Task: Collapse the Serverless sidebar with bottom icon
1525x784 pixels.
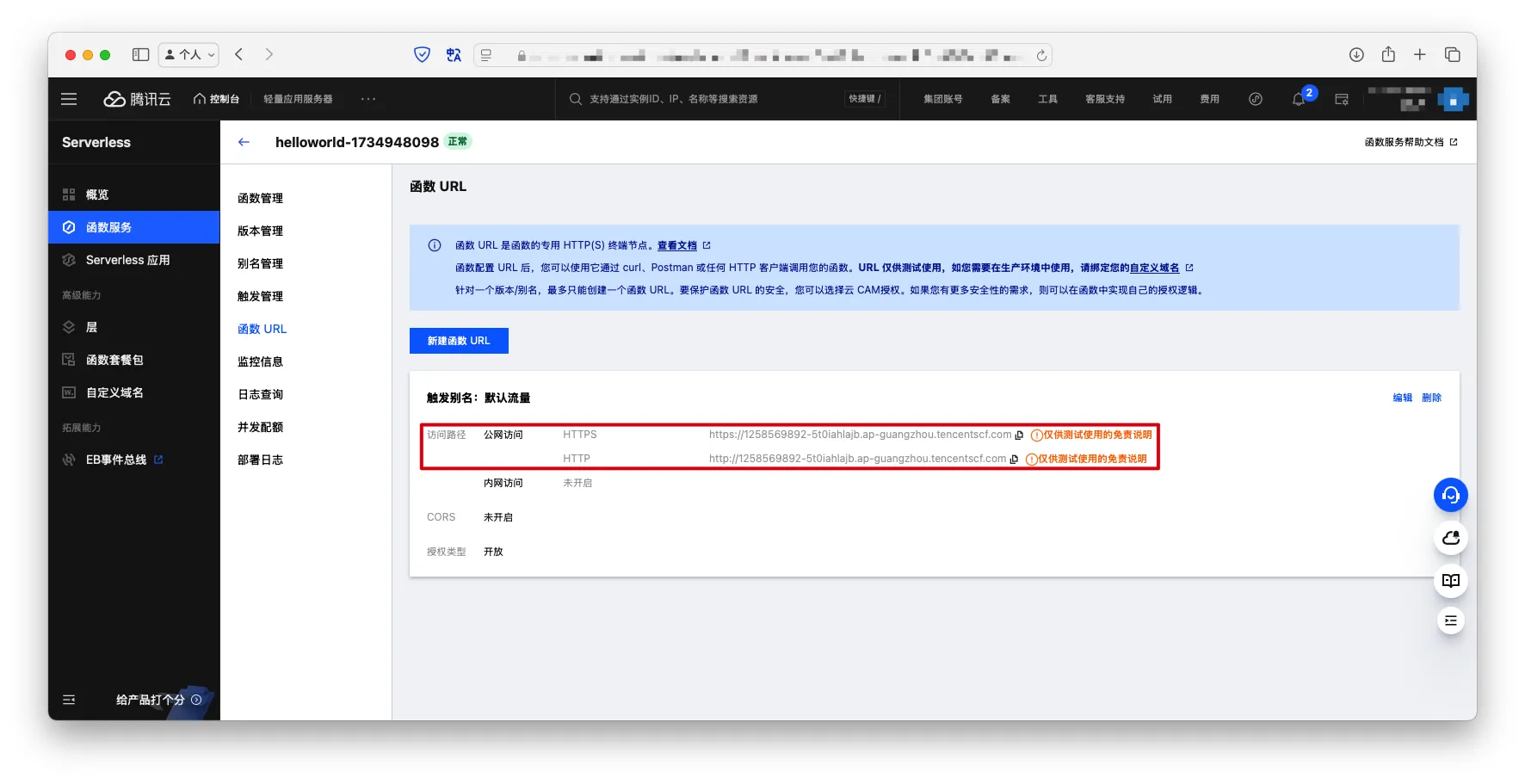Action: (x=69, y=700)
